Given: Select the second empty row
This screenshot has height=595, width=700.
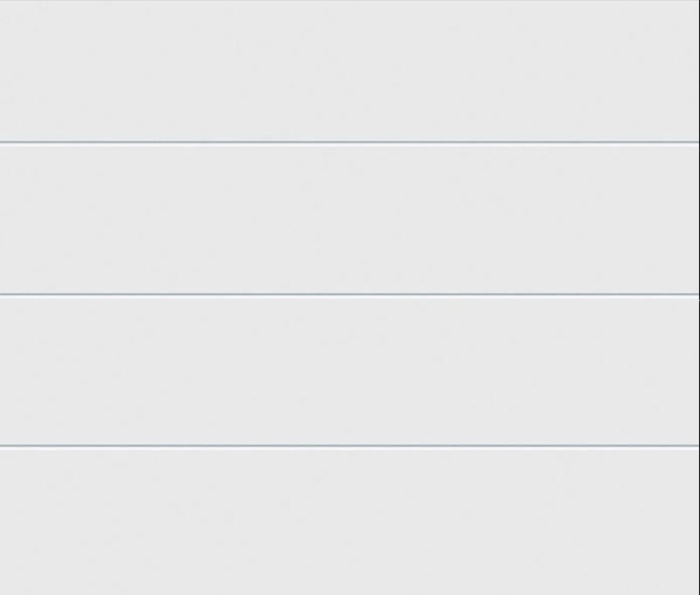Looking at the screenshot, I should pyautogui.click(x=349, y=218).
